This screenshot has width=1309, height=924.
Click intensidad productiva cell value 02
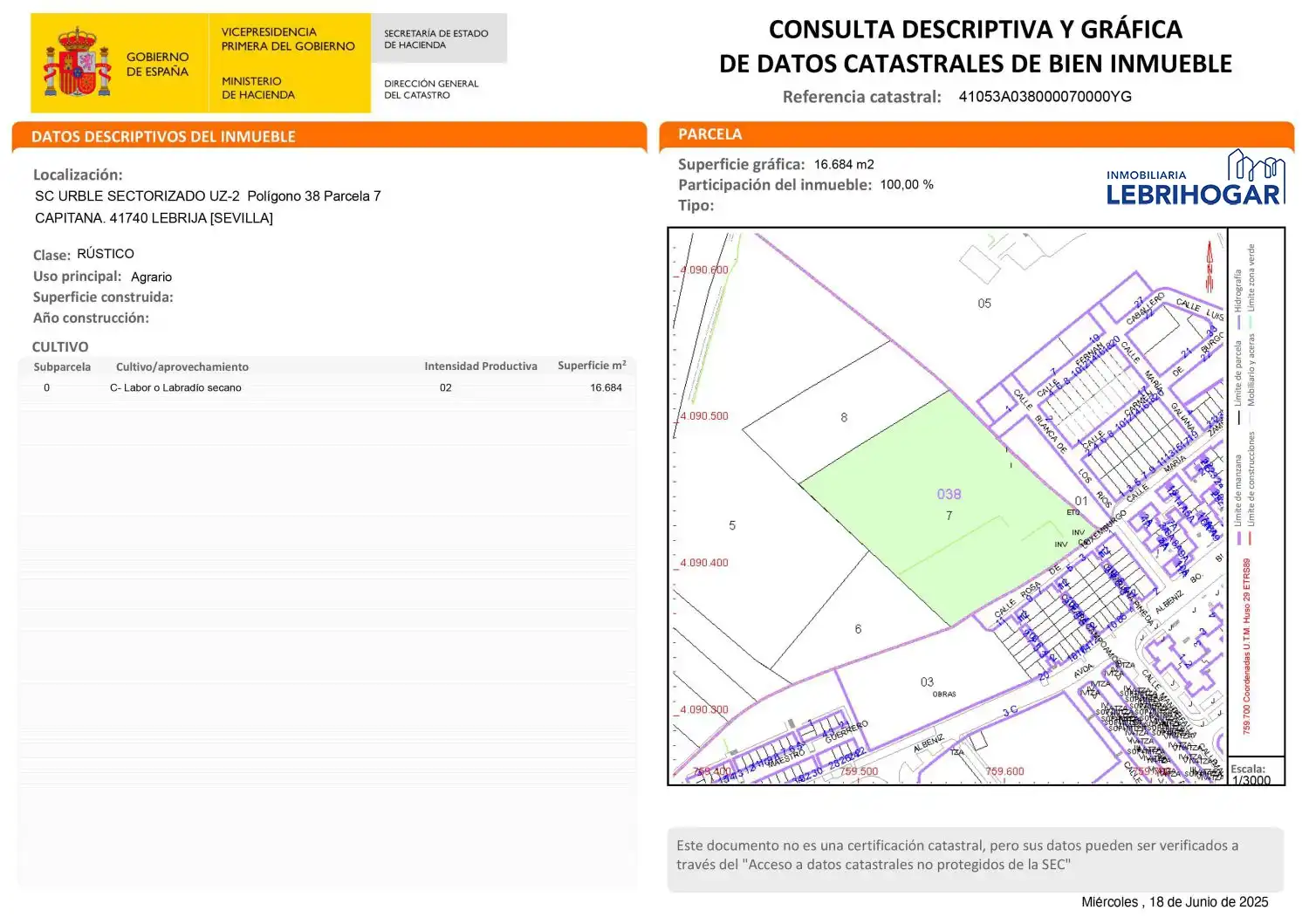click(x=446, y=387)
